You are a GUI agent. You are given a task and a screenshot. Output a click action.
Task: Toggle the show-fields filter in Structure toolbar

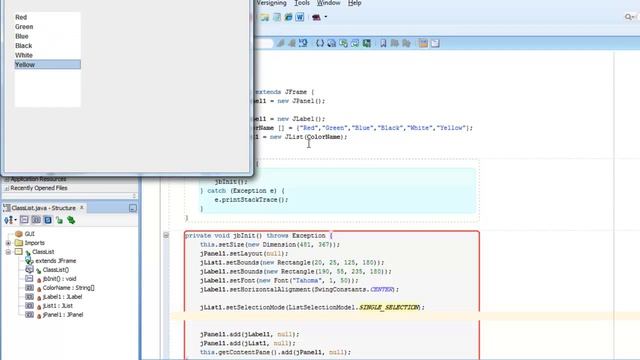click(36, 220)
